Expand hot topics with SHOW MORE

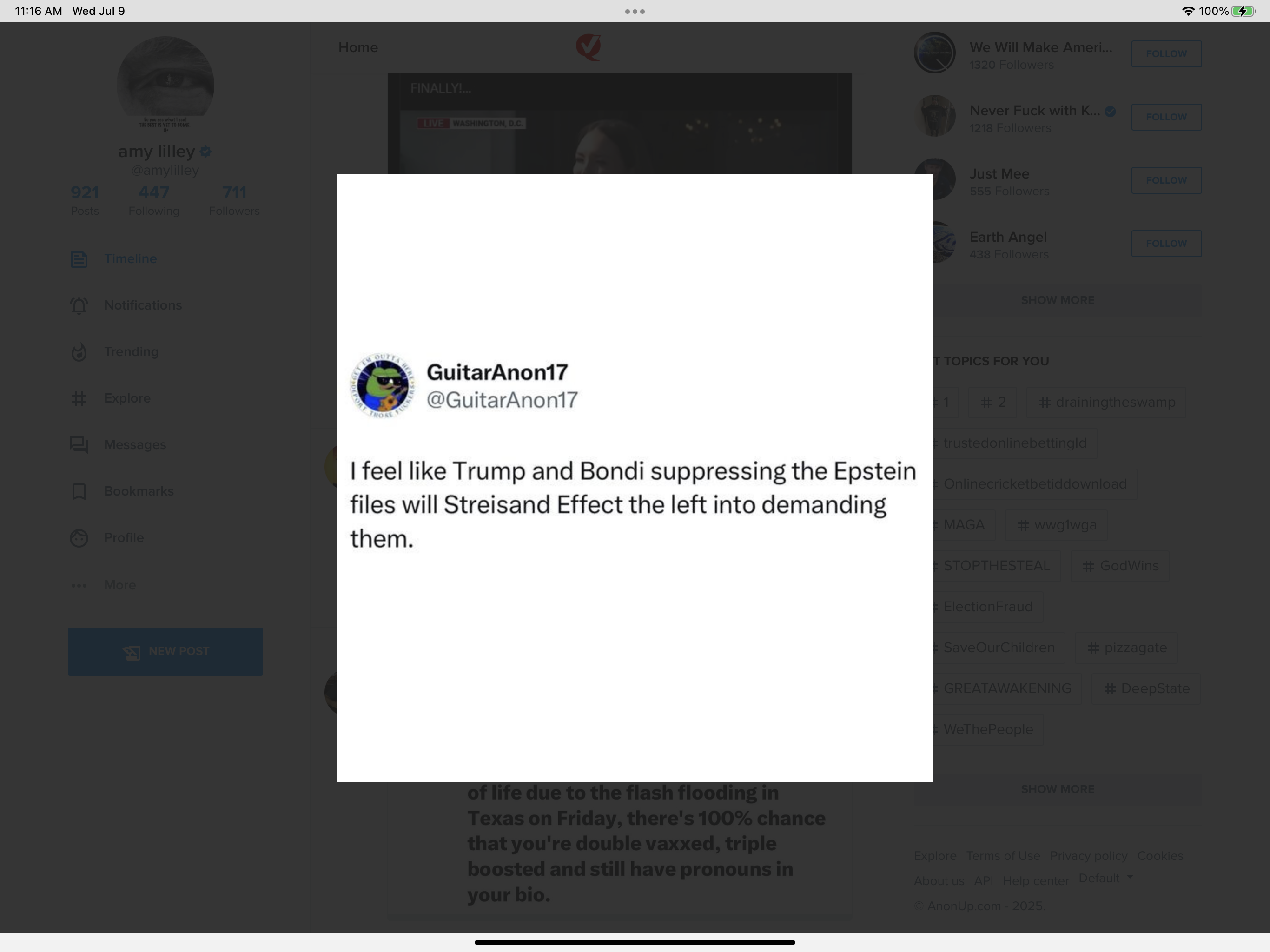point(1058,789)
